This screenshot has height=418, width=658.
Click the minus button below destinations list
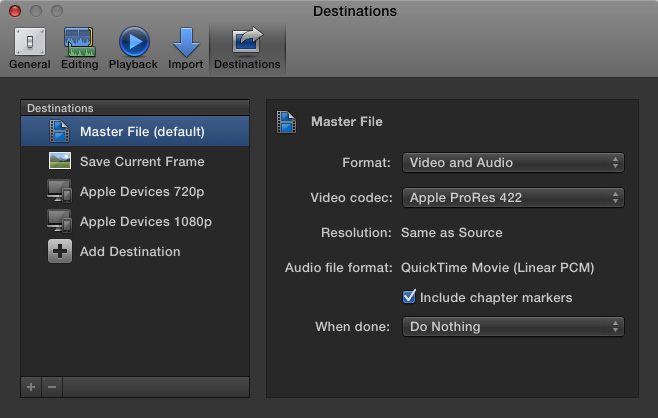click(52, 387)
